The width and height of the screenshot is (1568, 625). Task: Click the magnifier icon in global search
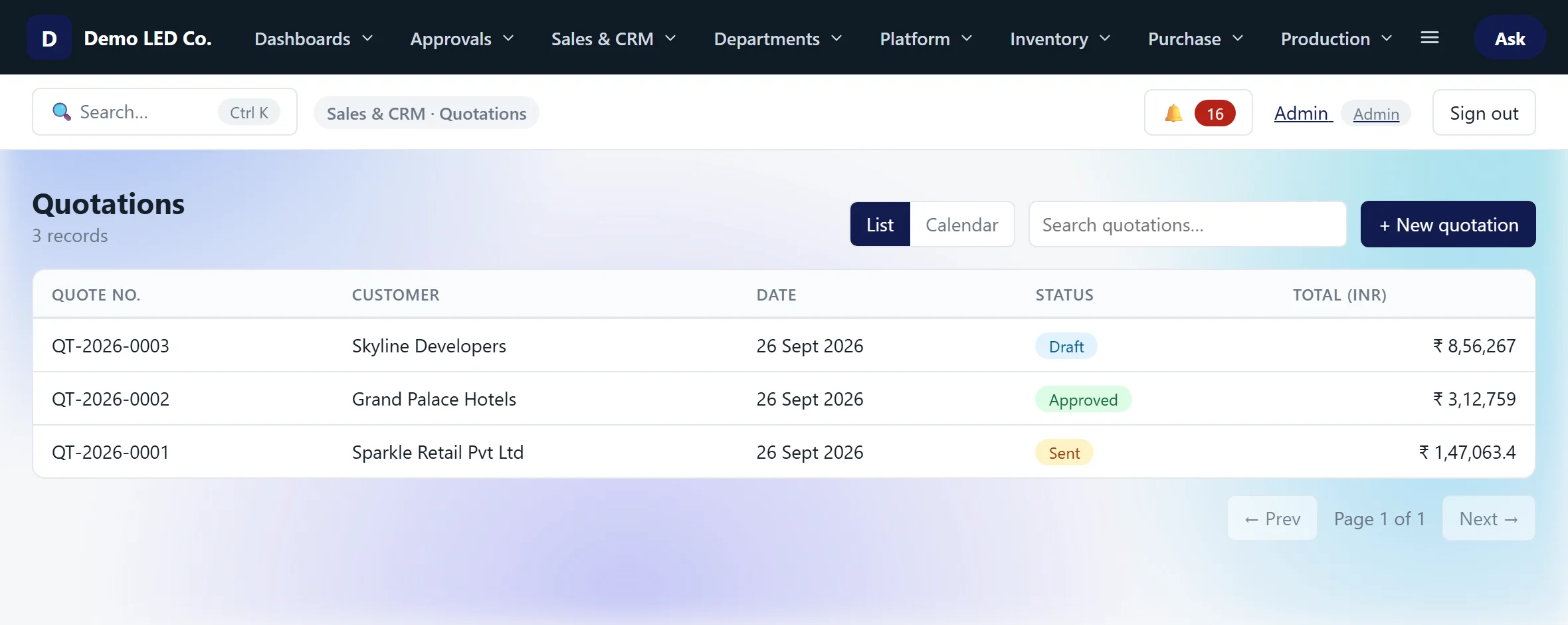pos(61,112)
